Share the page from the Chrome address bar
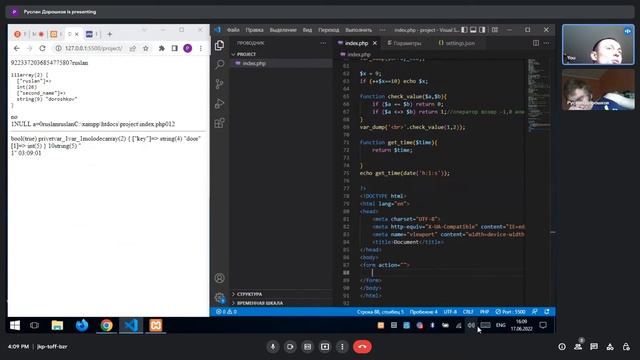Viewport: 640px width, 360px height. (133, 48)
